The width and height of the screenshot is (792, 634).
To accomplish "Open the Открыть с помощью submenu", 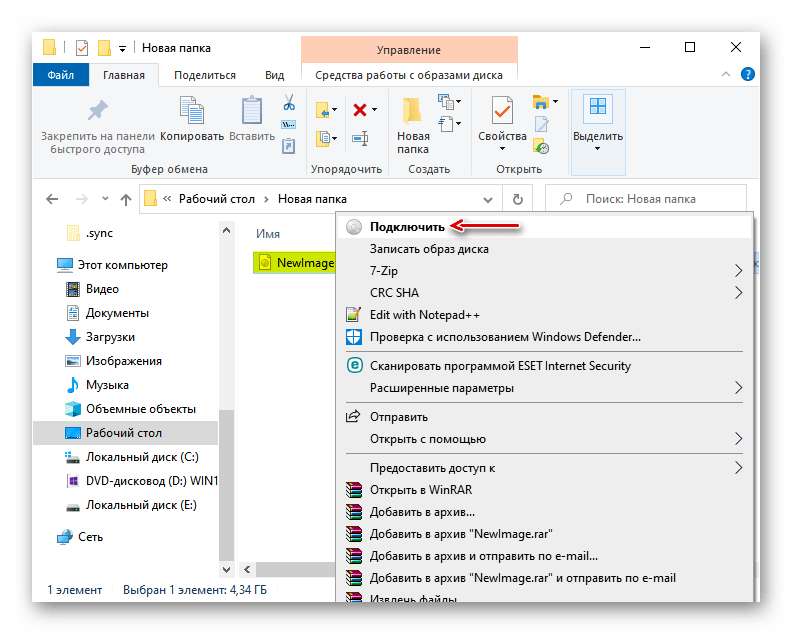I will pyautogui.click(x=544, y=439).
